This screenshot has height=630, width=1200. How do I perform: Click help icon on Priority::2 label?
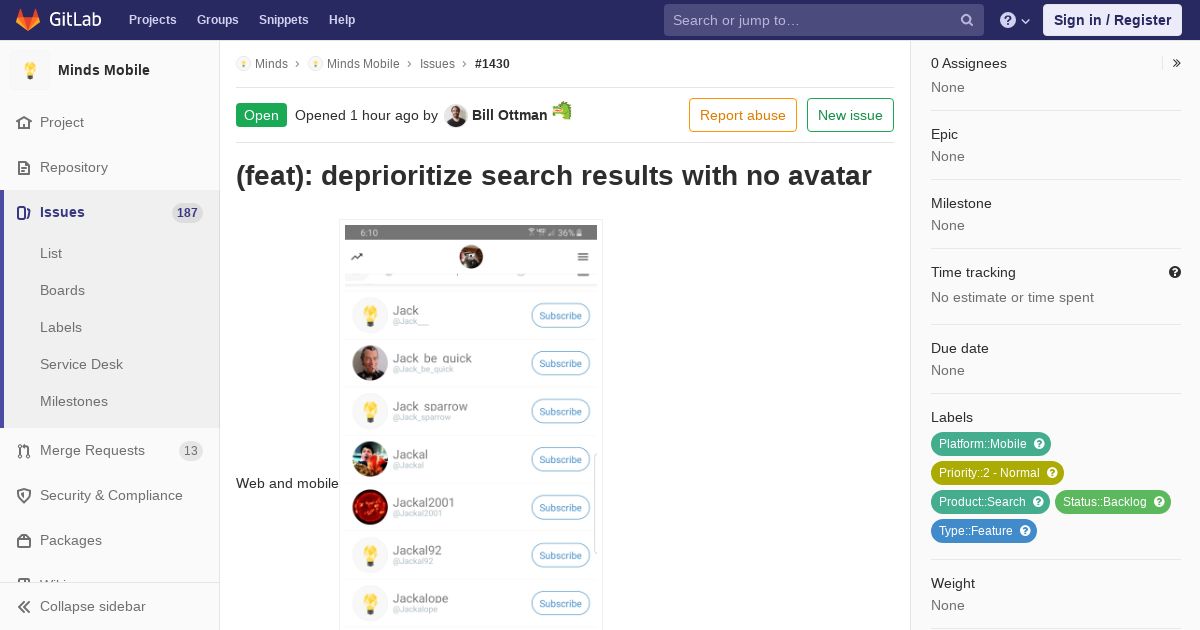(x=1053, y=473)
